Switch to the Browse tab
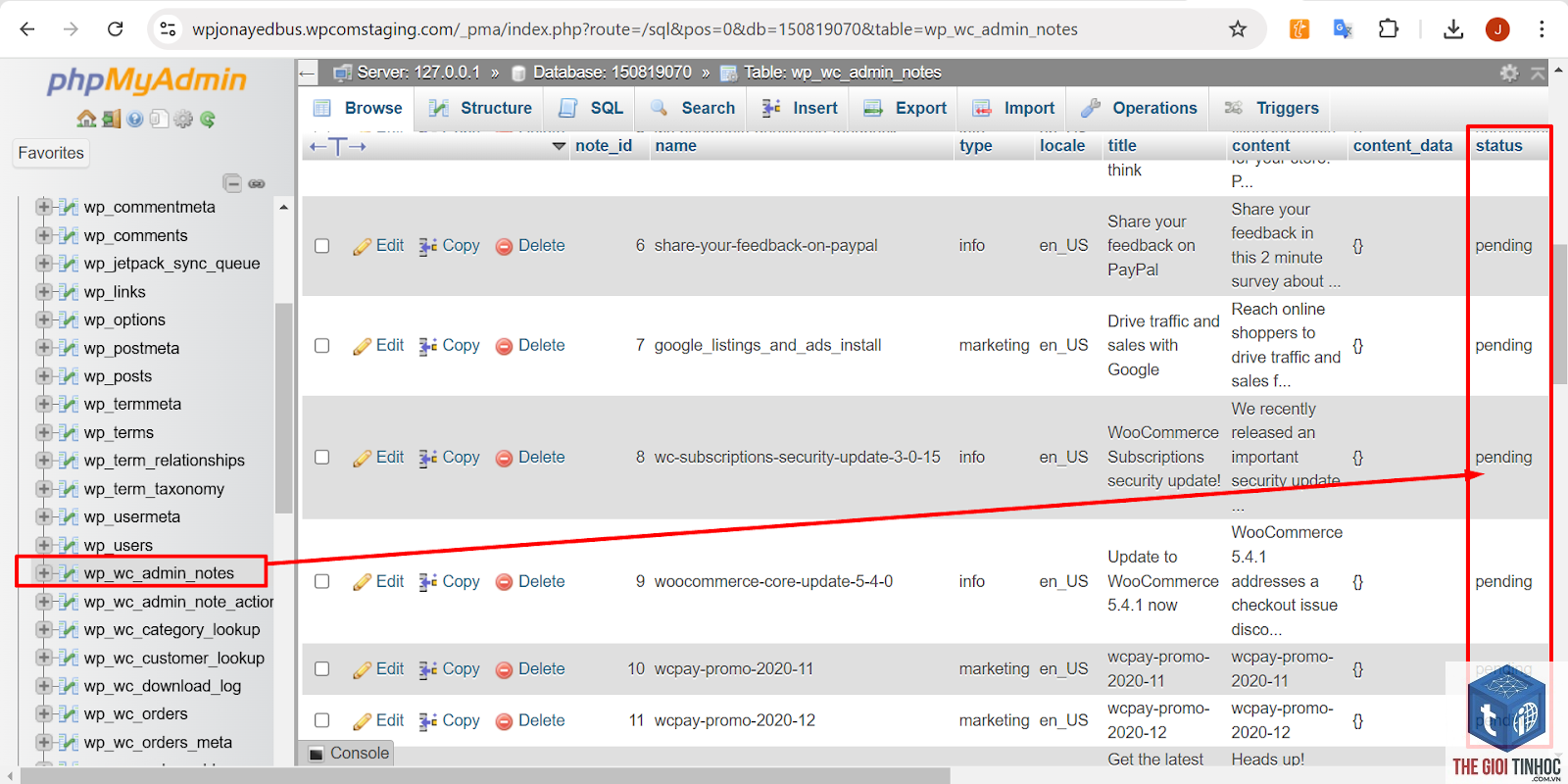Viewport: 1568px width, 784px height. point(358,108)
